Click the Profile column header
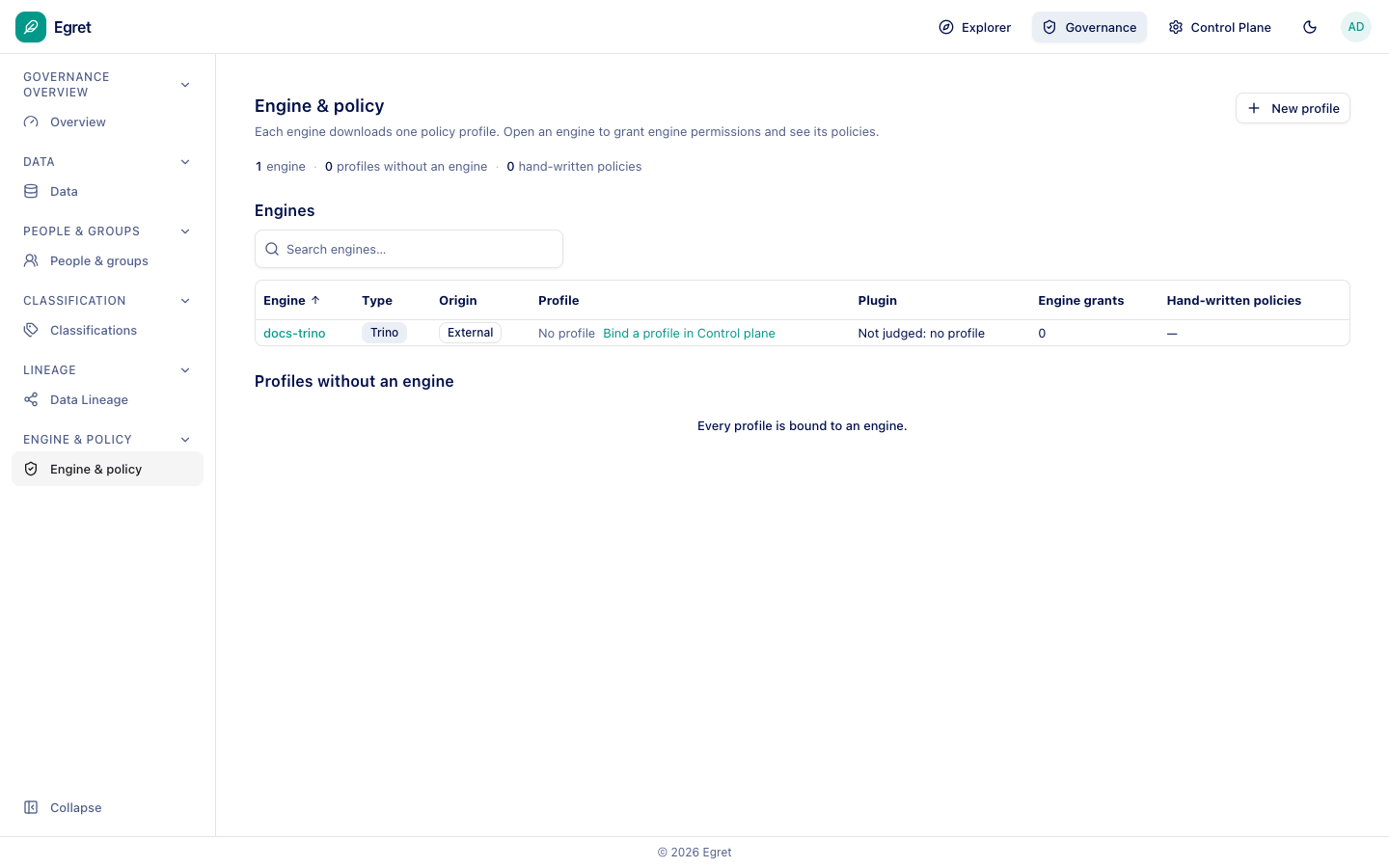1389x868 pixels. pyautogui.click(x=558, y=301)
